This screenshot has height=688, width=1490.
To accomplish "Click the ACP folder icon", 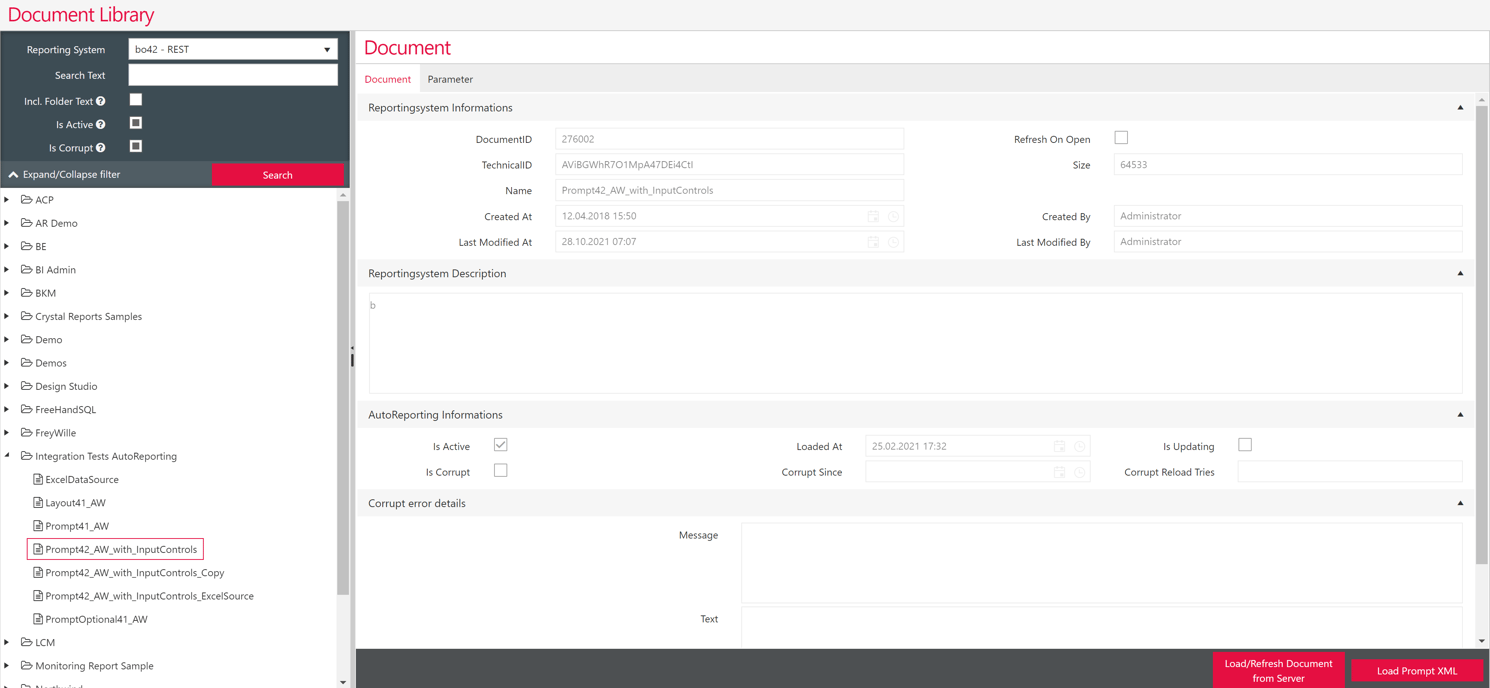I will point(27,199).
